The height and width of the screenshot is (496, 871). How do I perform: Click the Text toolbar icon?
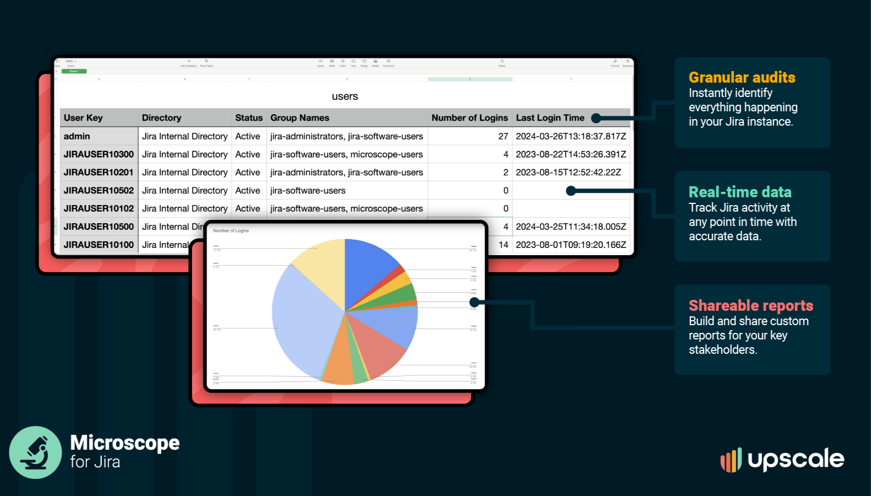[x=353, y=63]
